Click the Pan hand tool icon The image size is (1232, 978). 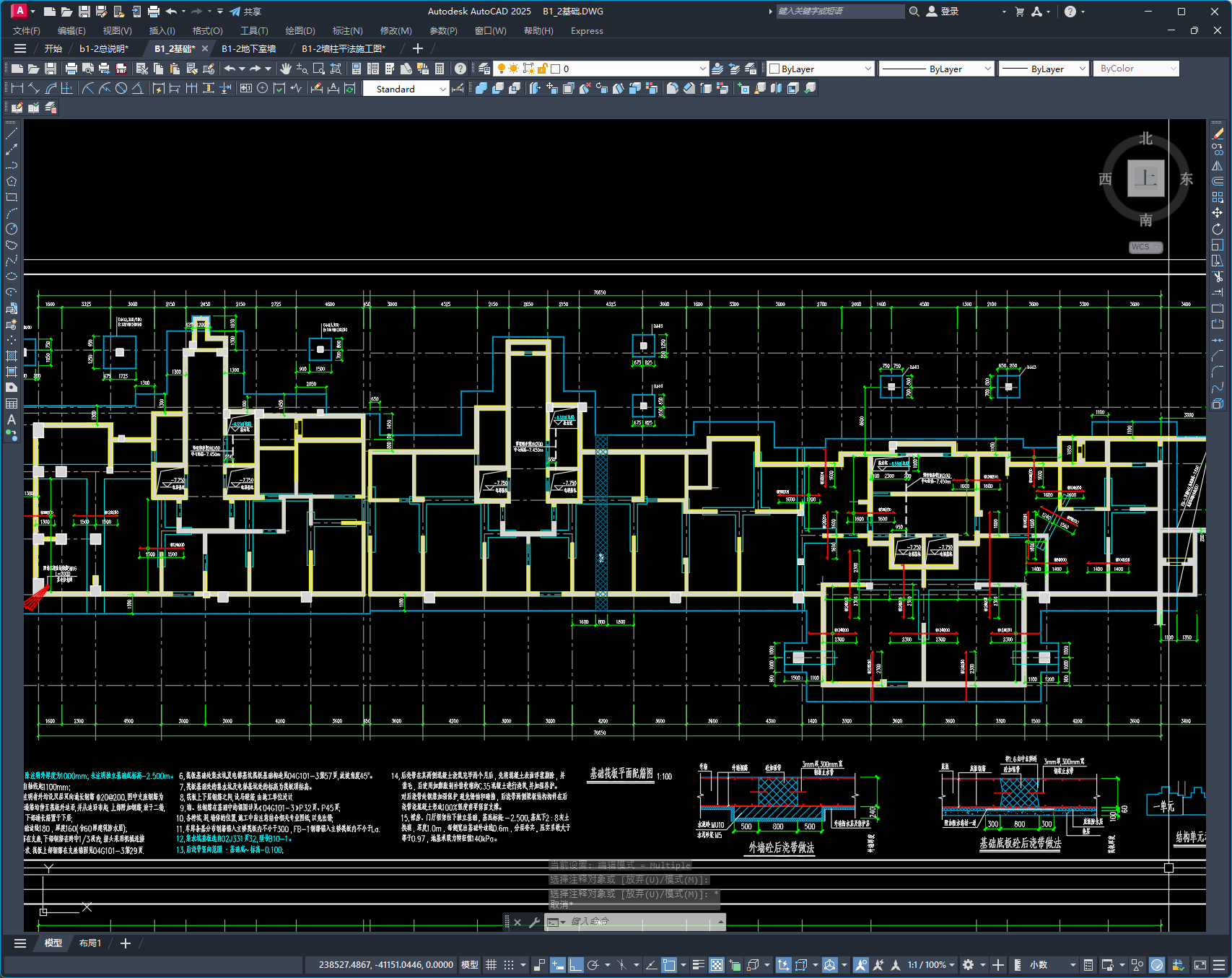(x=286, y=69)
